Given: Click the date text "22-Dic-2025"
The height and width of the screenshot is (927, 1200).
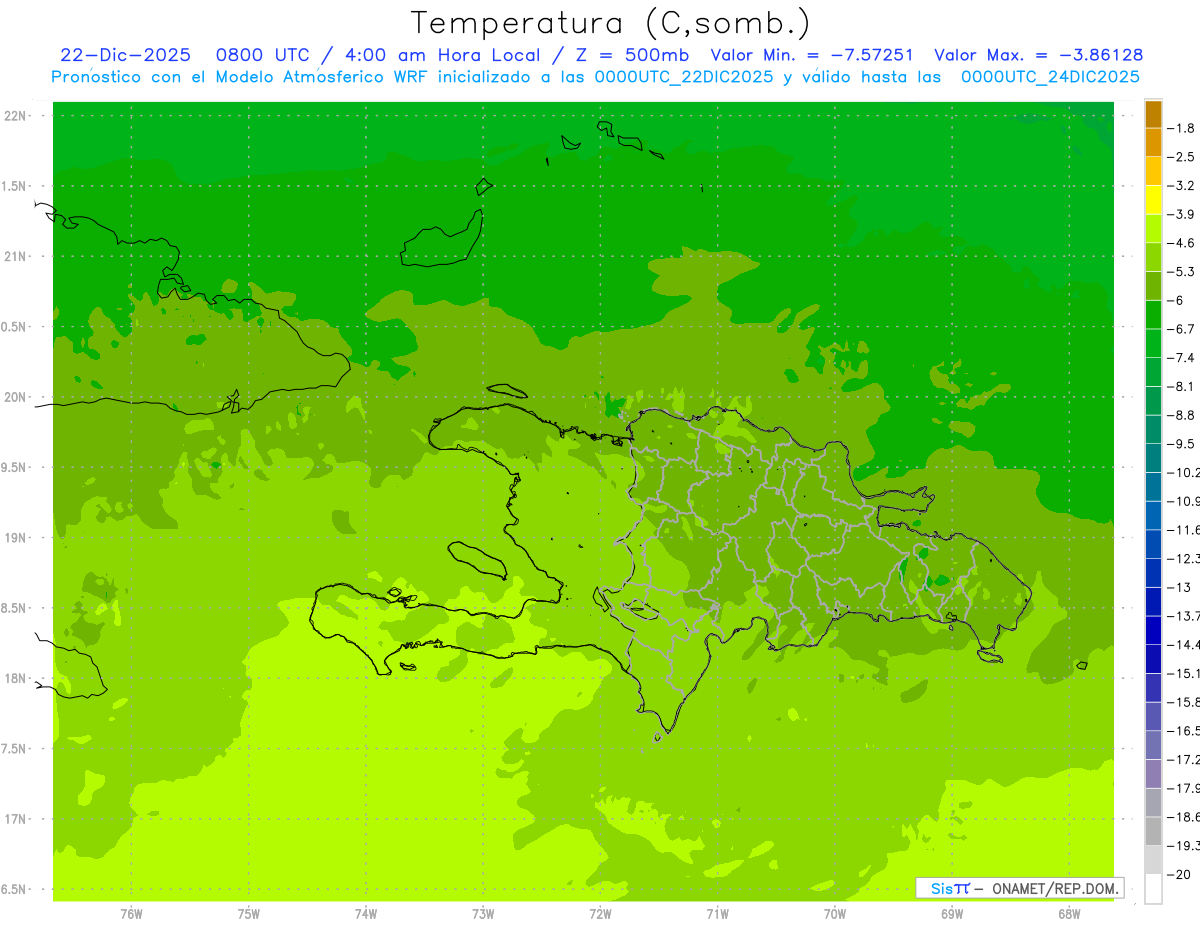Looking at the screenshot, I should 125,55.
